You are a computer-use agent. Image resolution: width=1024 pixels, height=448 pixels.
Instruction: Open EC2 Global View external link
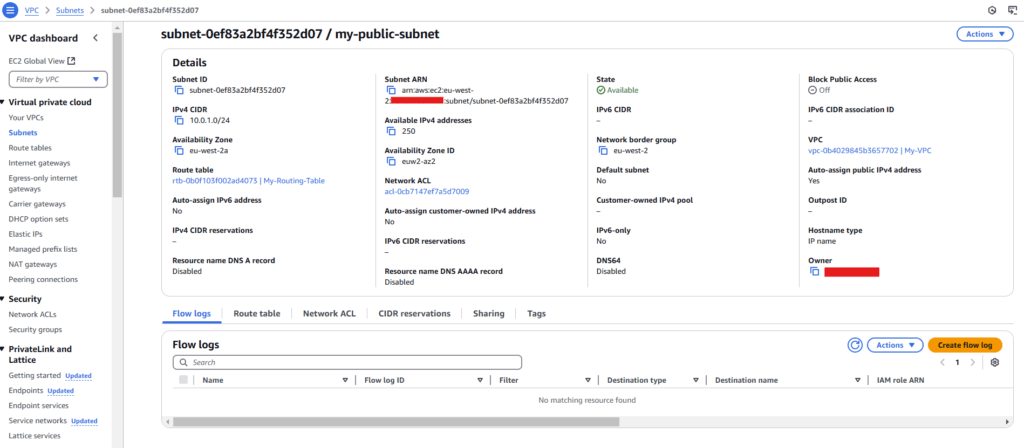pyautogui.click(x=42, y=61)
